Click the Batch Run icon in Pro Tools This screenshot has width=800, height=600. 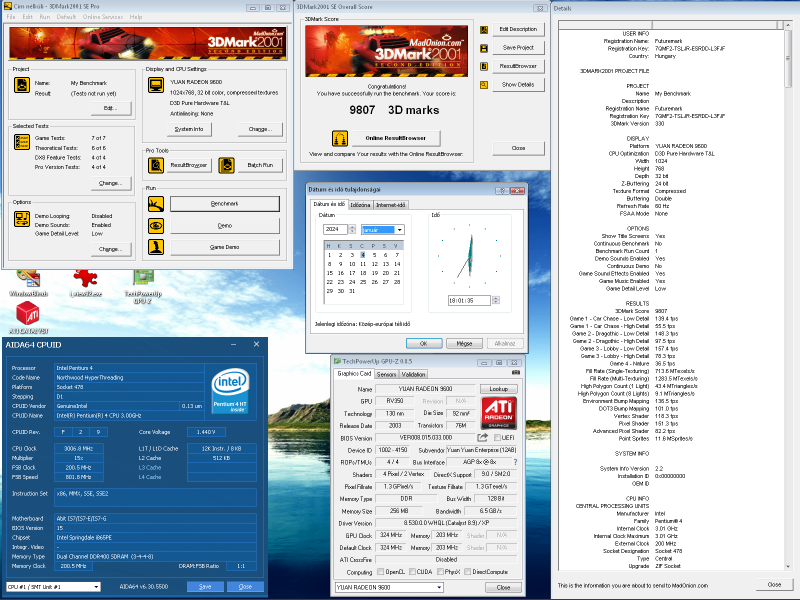coord(227,165)
